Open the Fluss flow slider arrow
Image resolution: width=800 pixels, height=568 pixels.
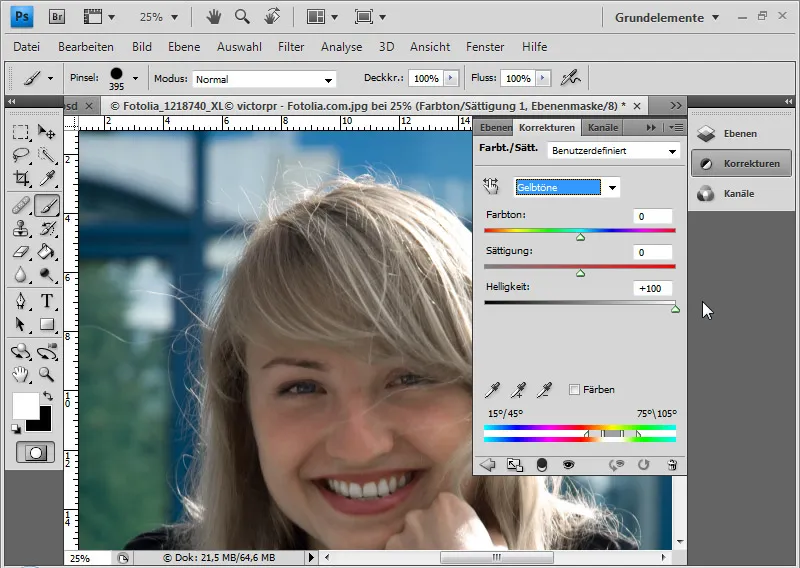tap(543, 78)
